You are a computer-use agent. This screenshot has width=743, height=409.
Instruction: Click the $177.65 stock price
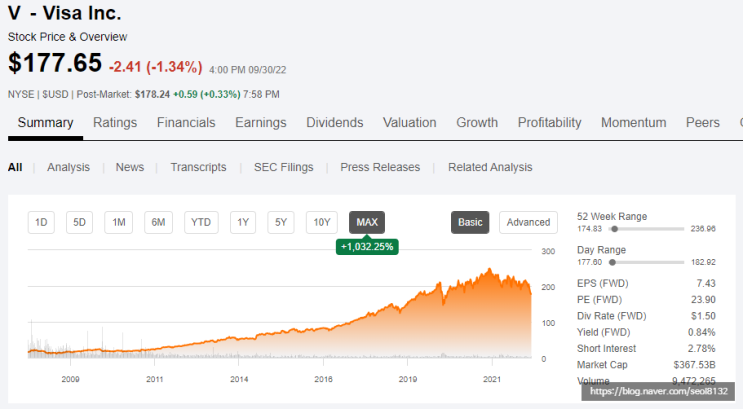(x=54, y=63)
